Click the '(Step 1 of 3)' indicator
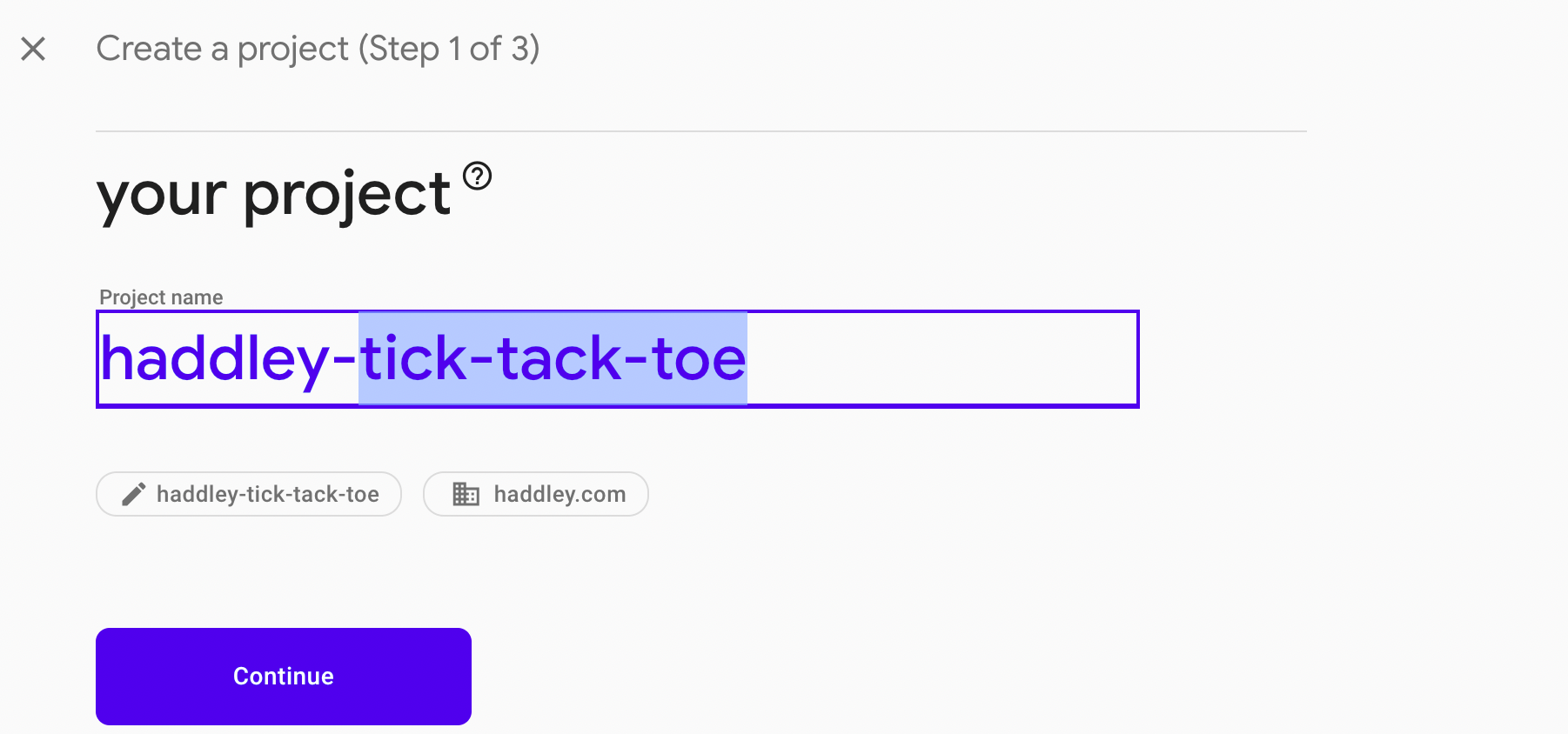 [449, 49]
